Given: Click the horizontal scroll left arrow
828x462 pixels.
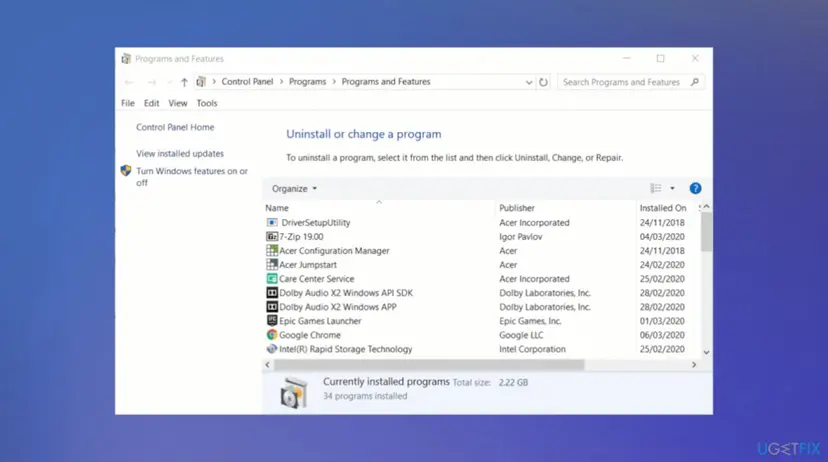Looking at the screenshot, I should point(267,364).
